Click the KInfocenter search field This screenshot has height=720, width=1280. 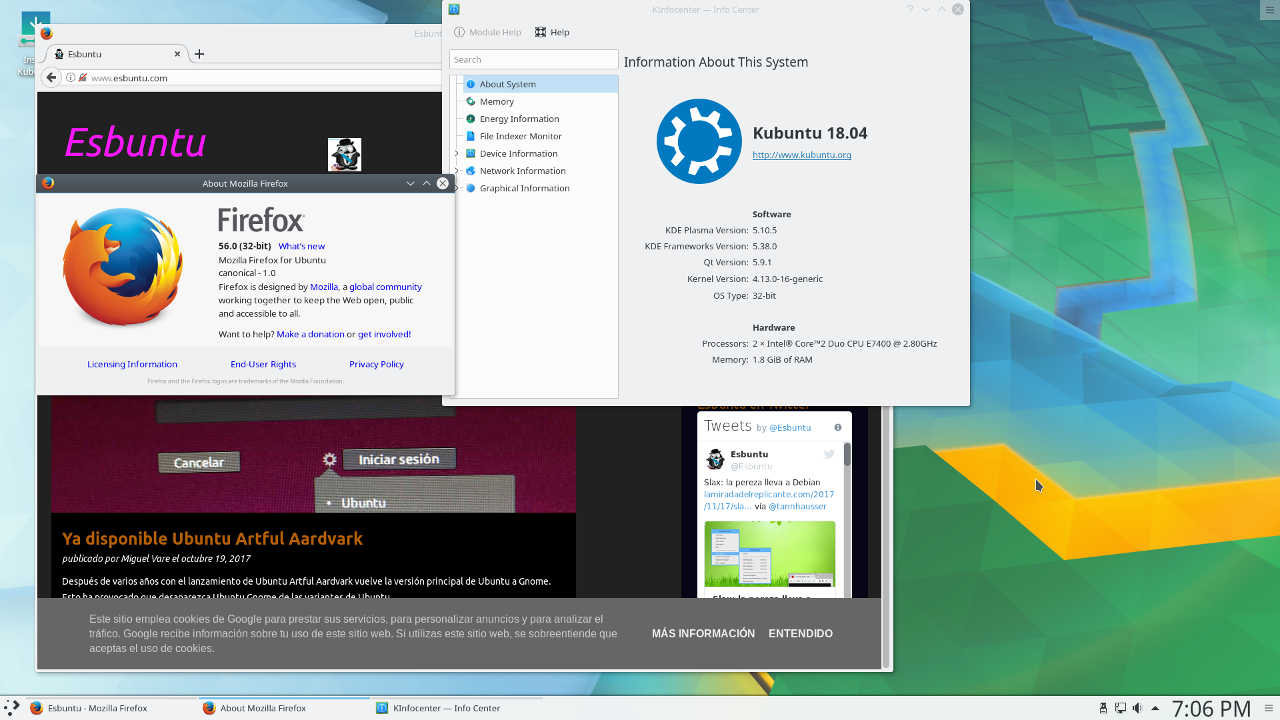click(533, 59)
